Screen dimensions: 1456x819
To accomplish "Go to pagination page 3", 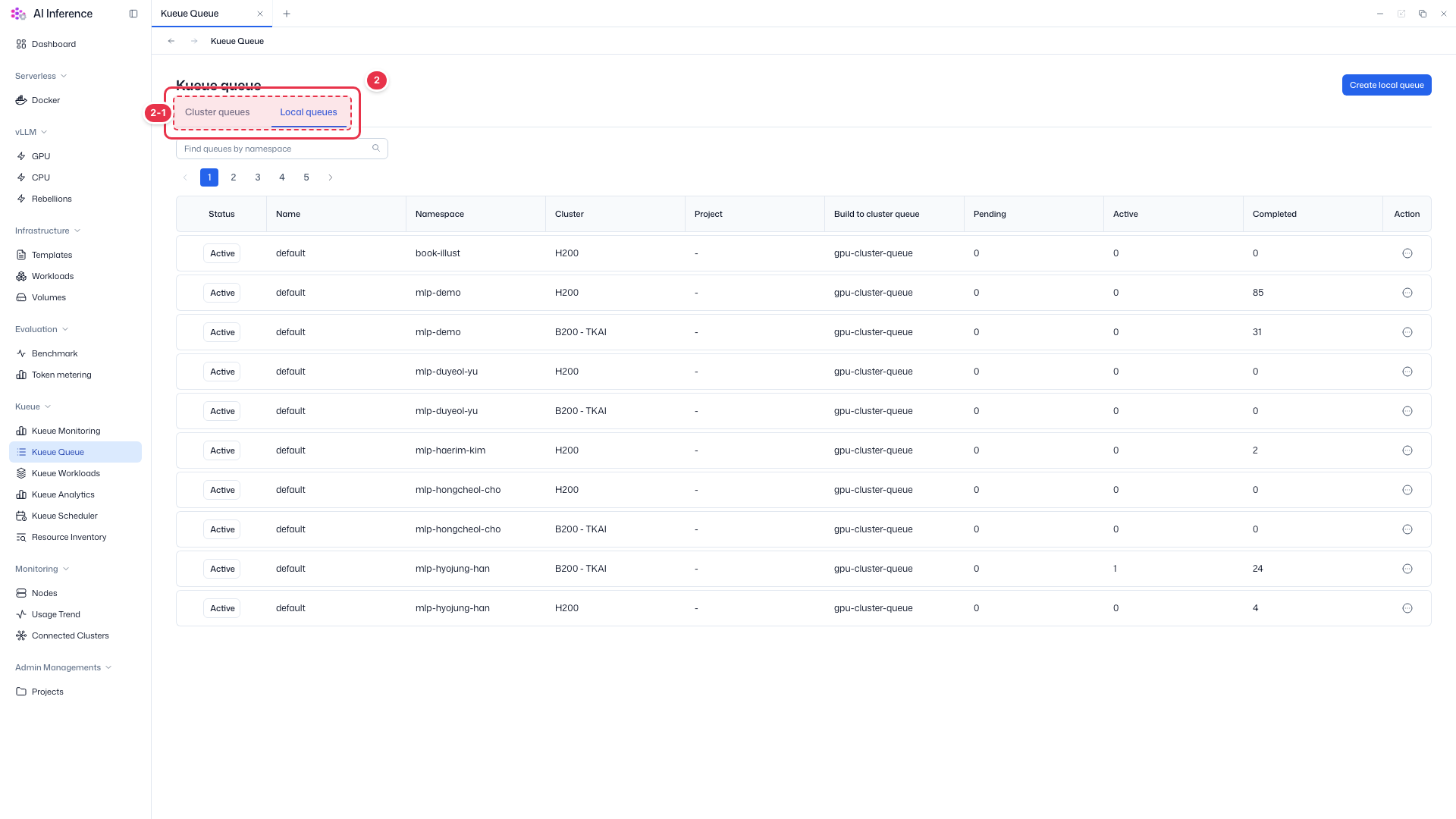I will pyautogui.click(x=258, y=177).
